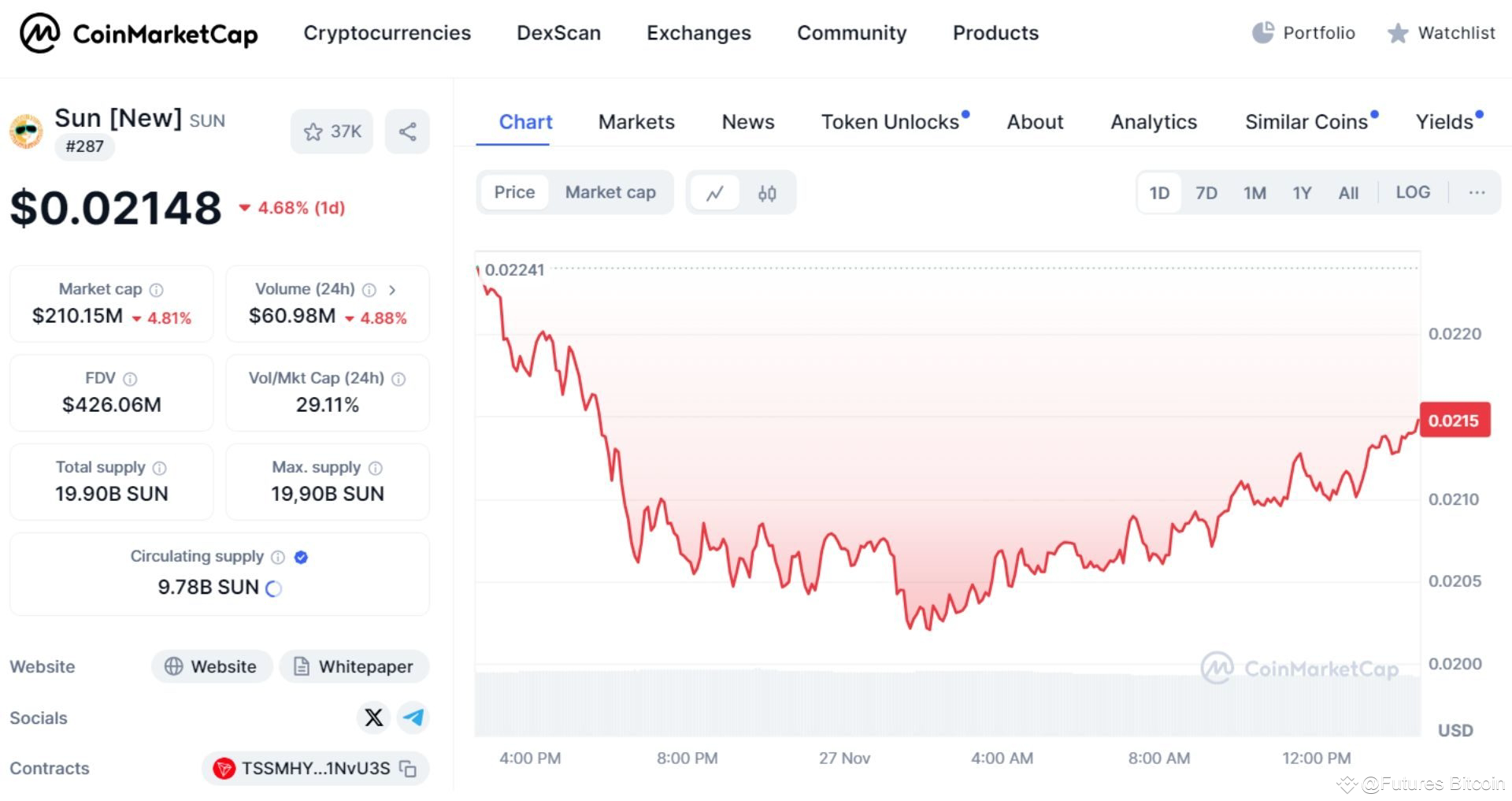Click the share icon button
This screenshot has width=1512, height=801.
click(407, 132)
